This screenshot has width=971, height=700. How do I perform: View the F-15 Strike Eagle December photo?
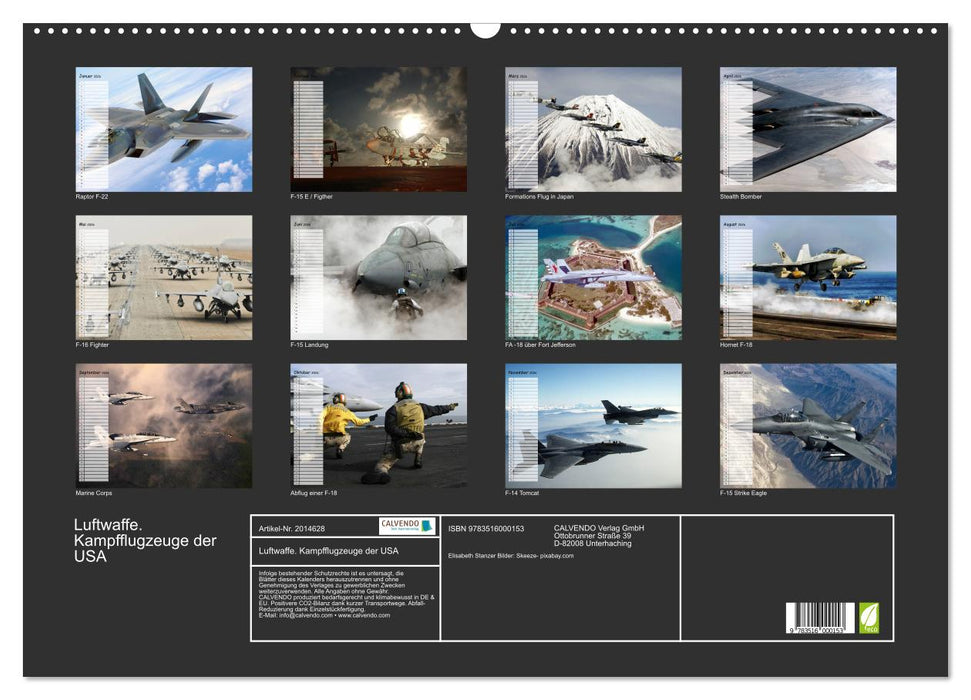pos(810,430)
